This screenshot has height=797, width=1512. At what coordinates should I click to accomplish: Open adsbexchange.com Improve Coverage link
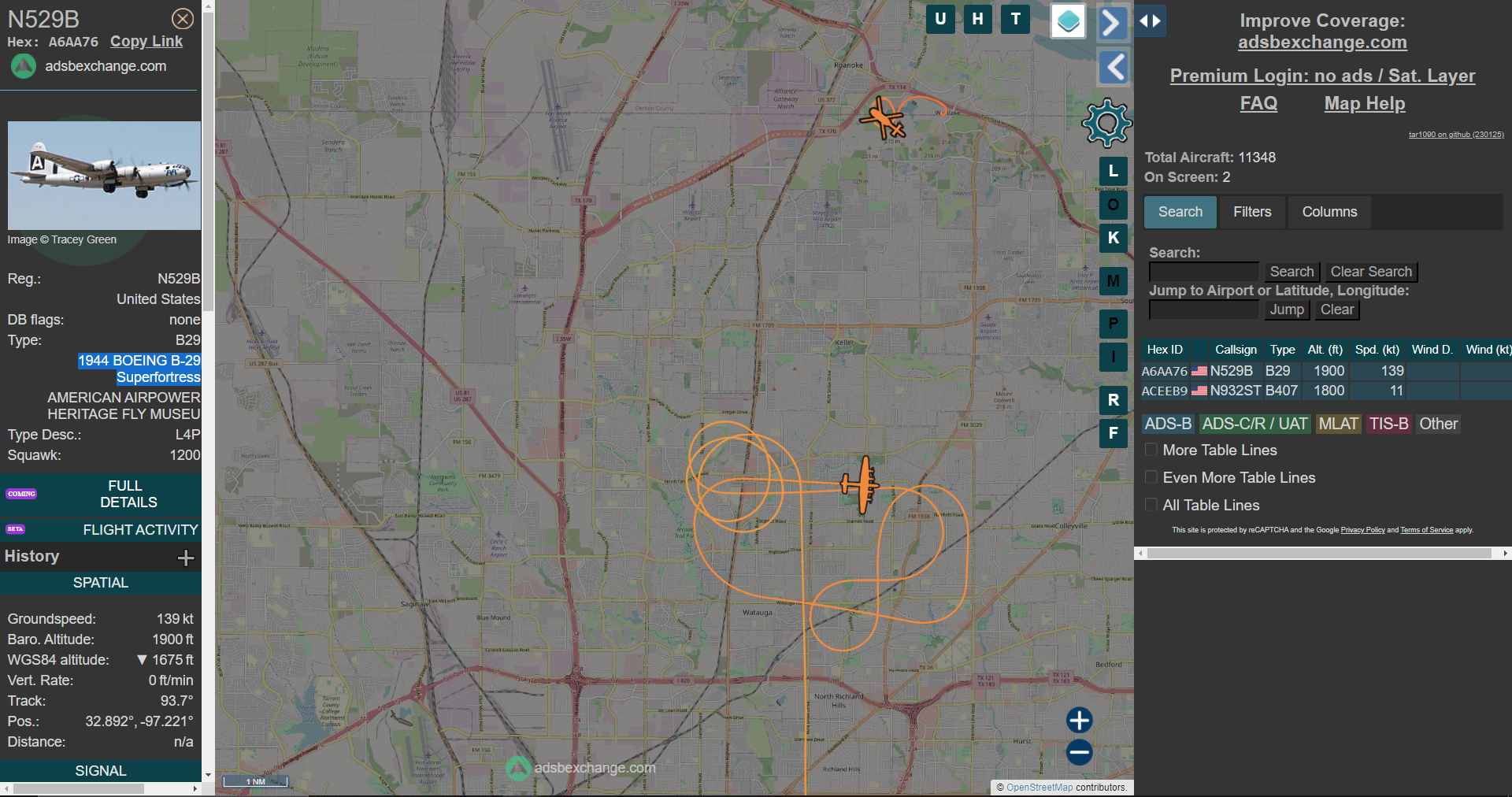point(1322,43)
